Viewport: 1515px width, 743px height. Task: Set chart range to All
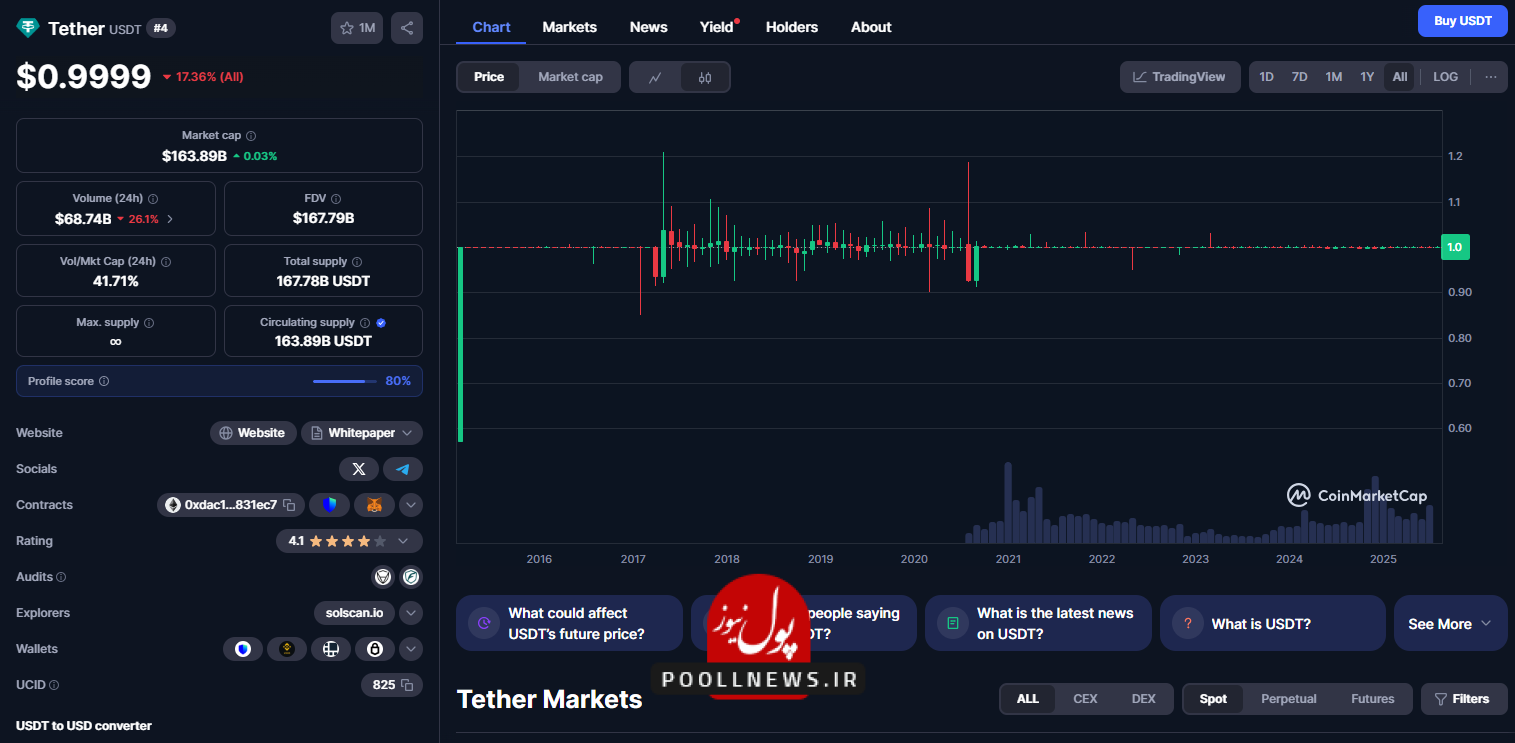click(1399, 77)
